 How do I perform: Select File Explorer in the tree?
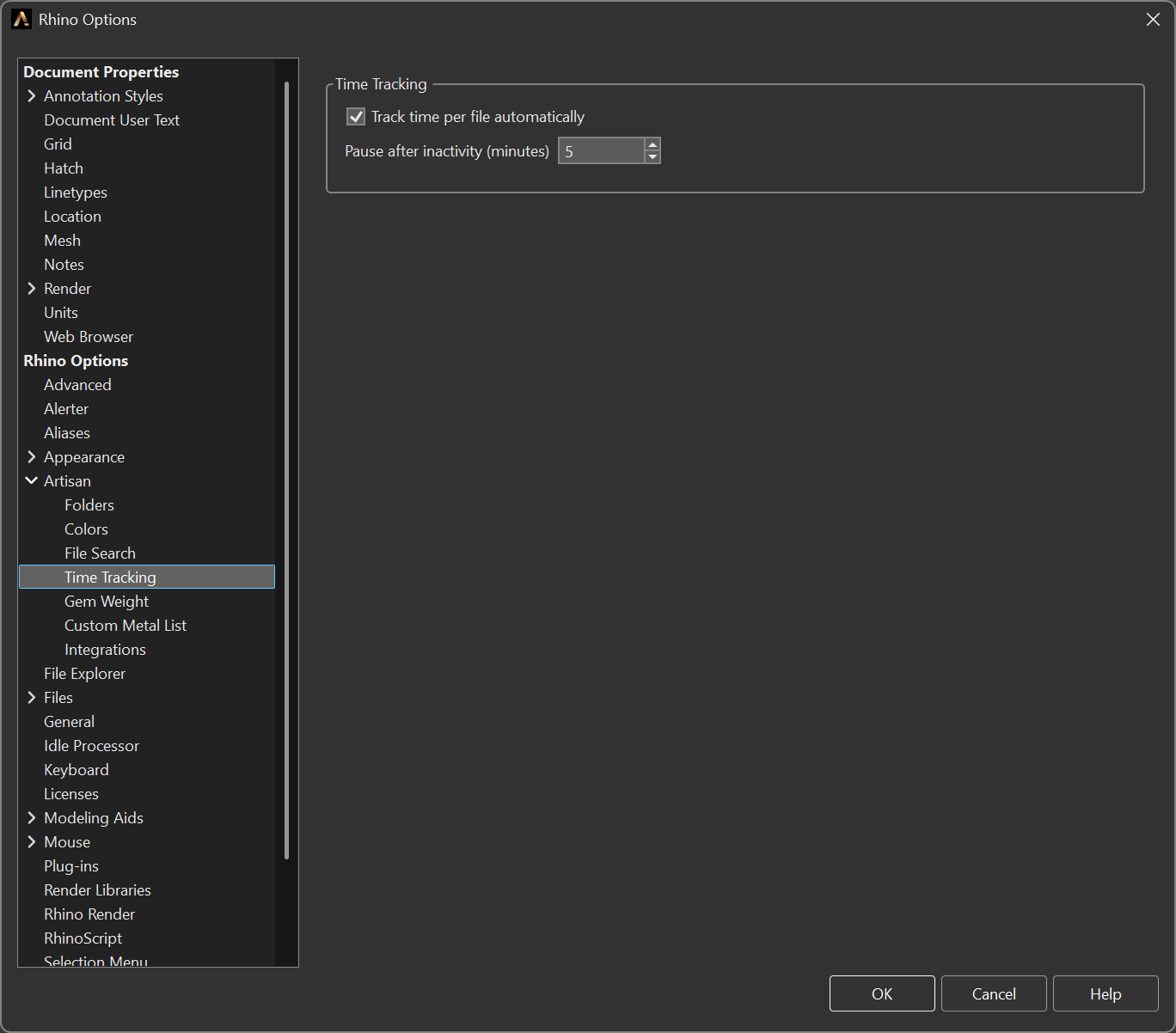coord(84,674)
